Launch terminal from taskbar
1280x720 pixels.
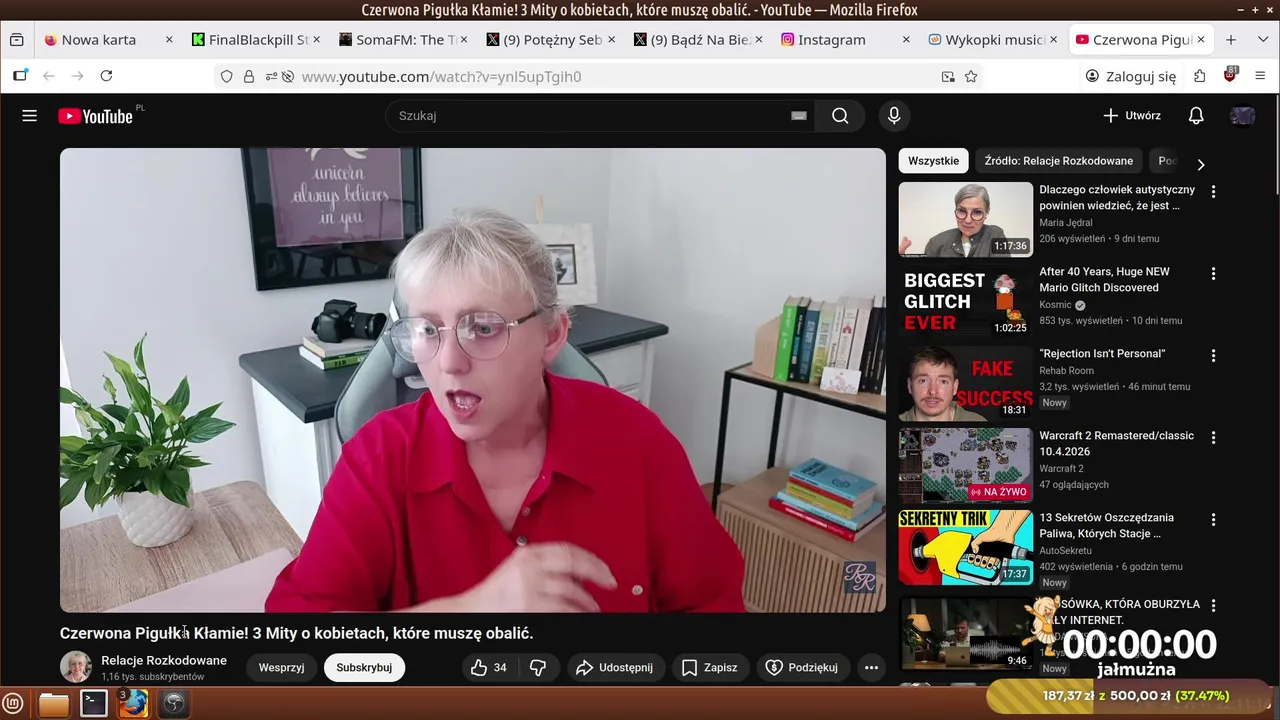click(94, 703)
